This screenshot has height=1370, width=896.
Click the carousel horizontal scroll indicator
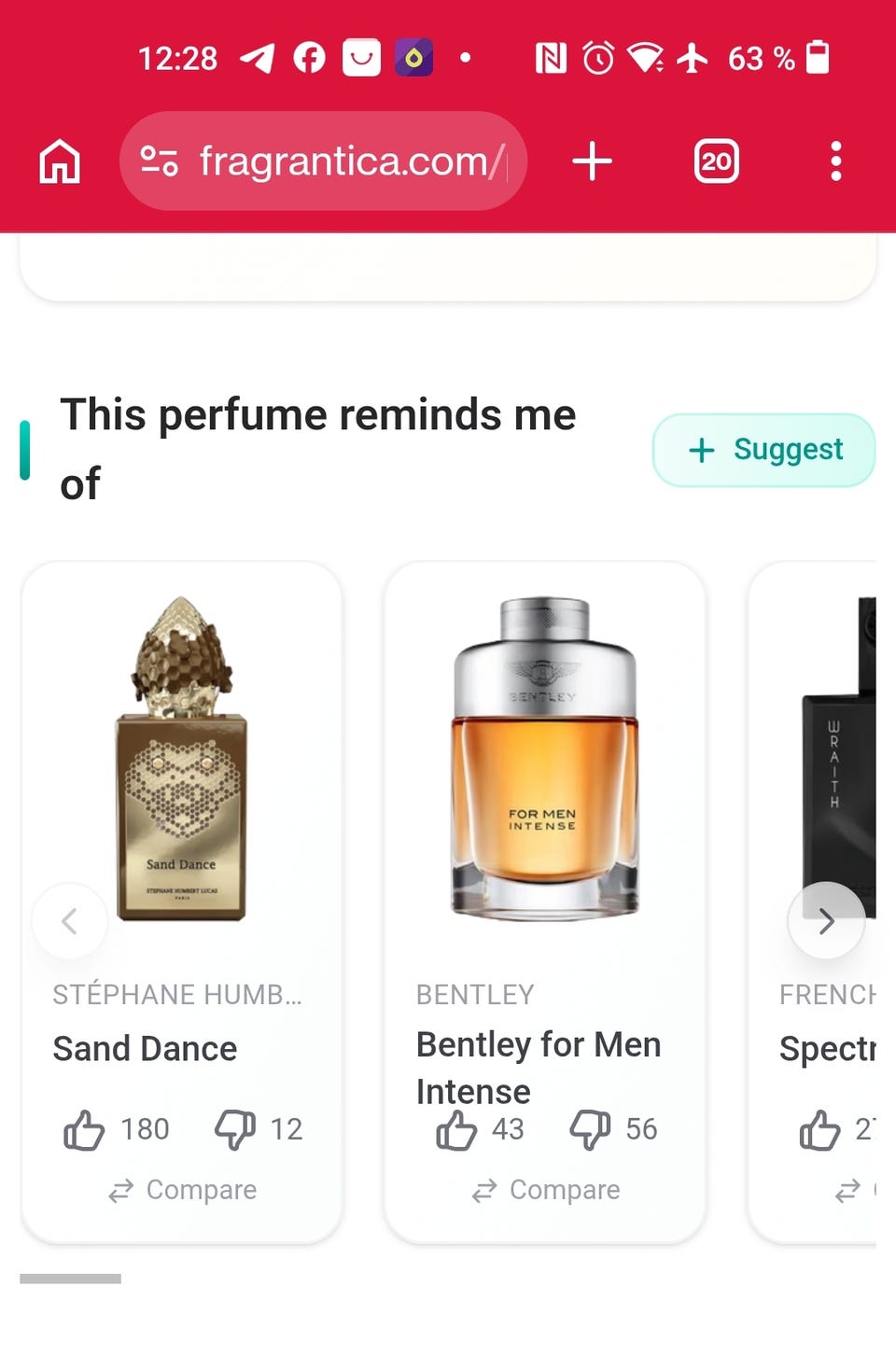pos(71,1278)
